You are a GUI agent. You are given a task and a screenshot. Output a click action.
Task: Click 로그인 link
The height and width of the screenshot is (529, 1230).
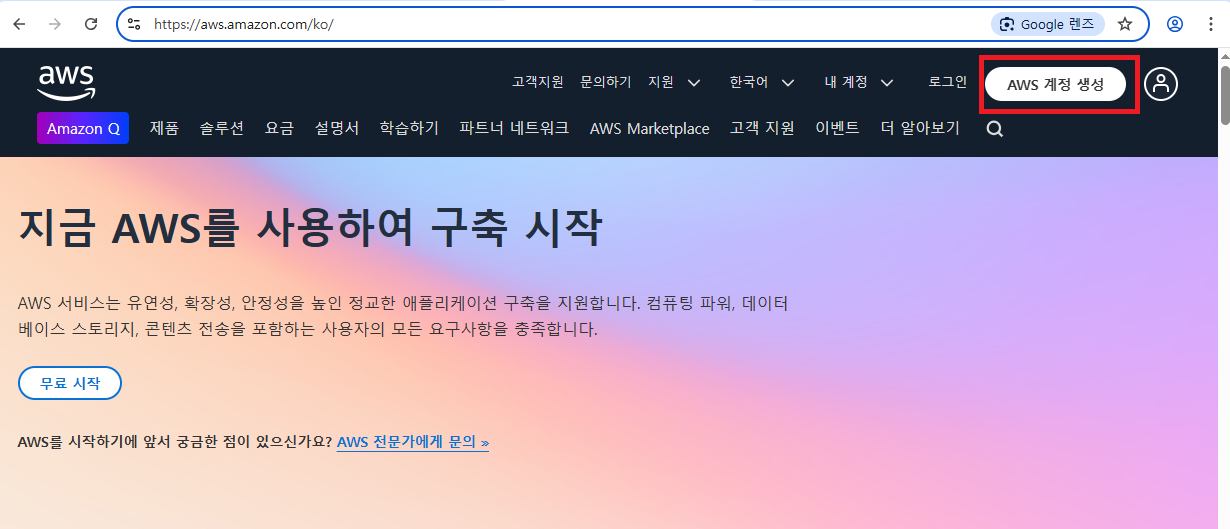pyautogui.click(x=948, y=82)
